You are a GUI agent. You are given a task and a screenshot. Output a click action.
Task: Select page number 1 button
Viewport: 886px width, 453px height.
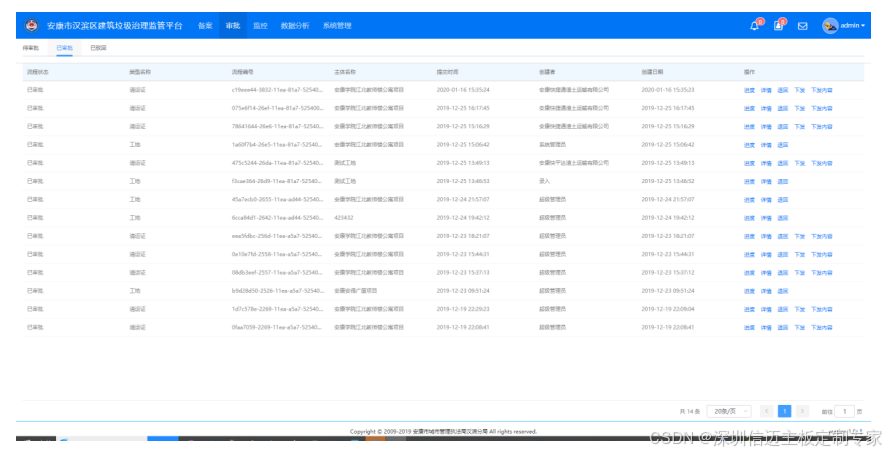(785, 411)
